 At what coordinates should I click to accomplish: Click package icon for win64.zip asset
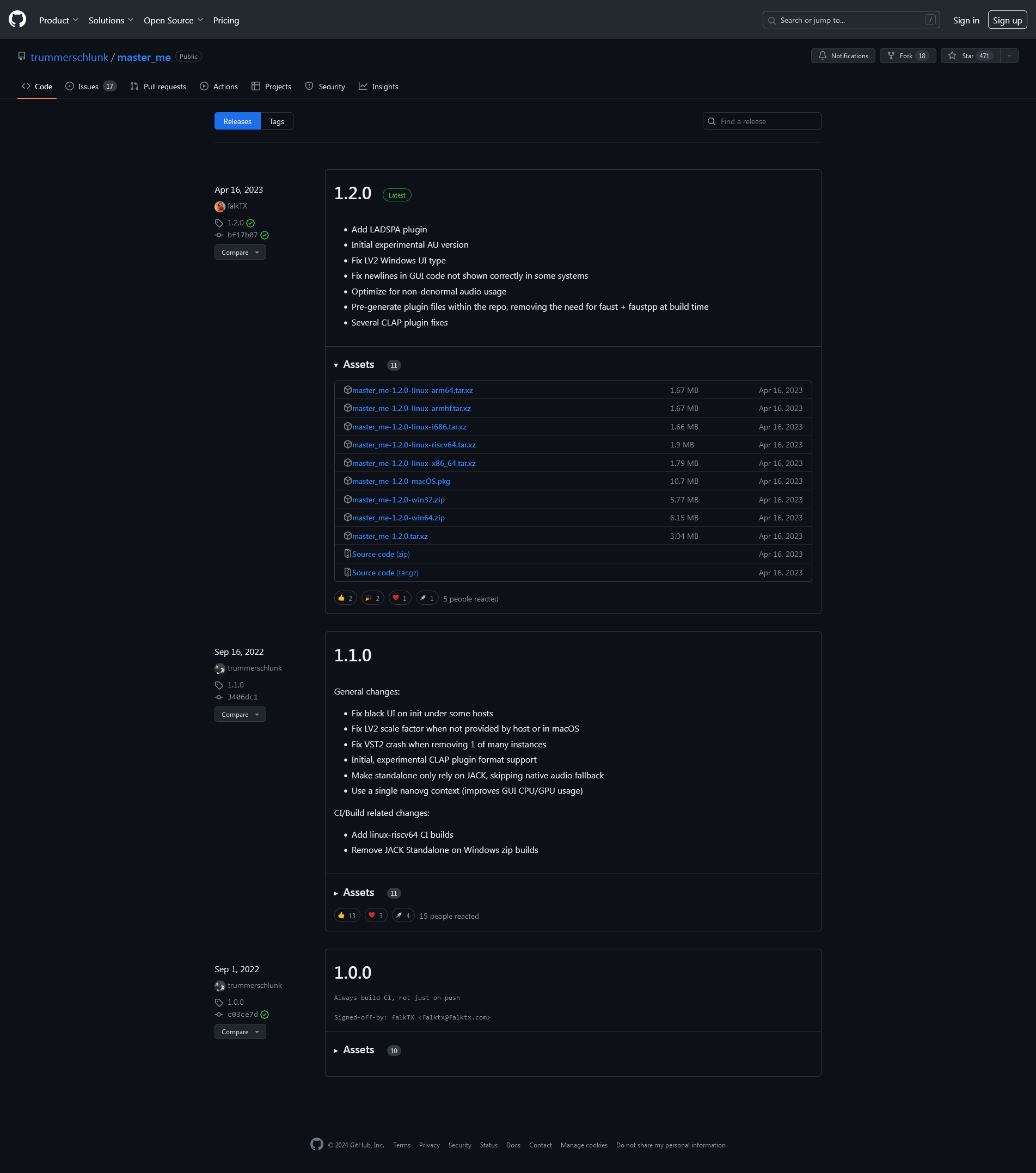coord(348,518)
